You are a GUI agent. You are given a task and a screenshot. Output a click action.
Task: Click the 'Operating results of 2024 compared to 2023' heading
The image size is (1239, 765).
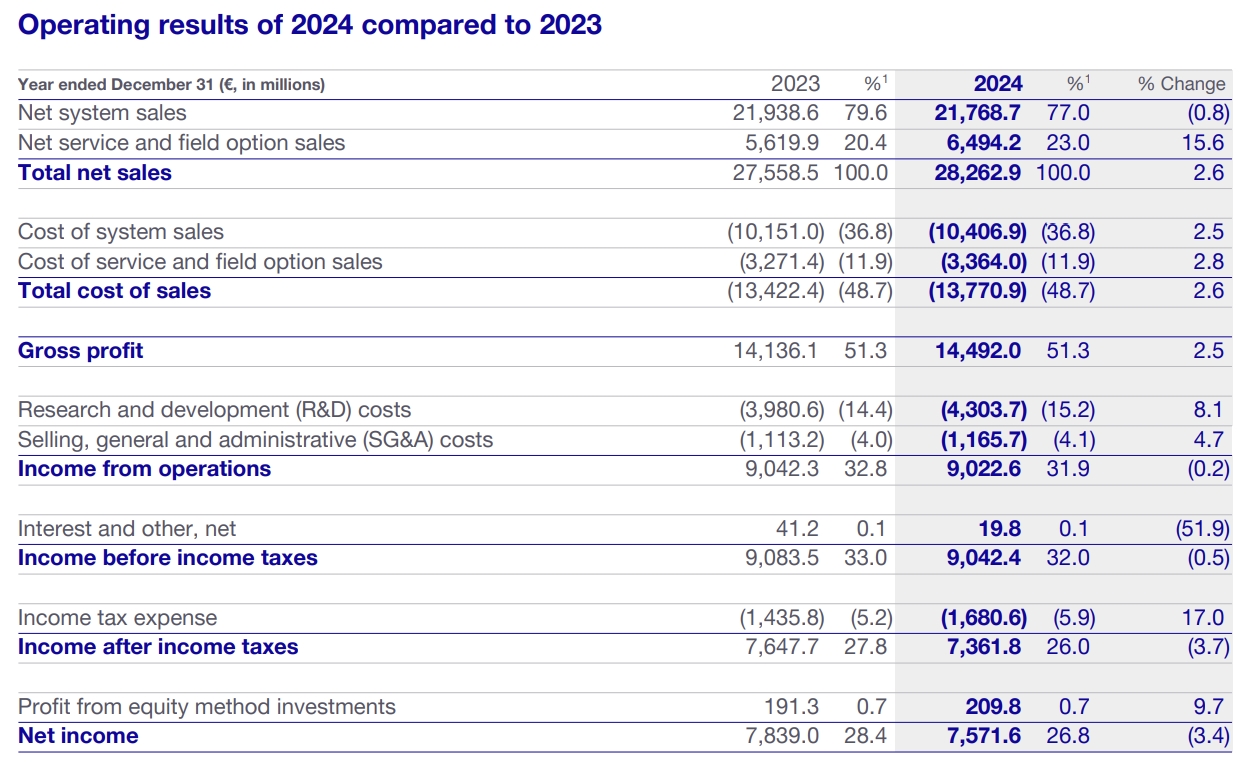coord(310,25)
